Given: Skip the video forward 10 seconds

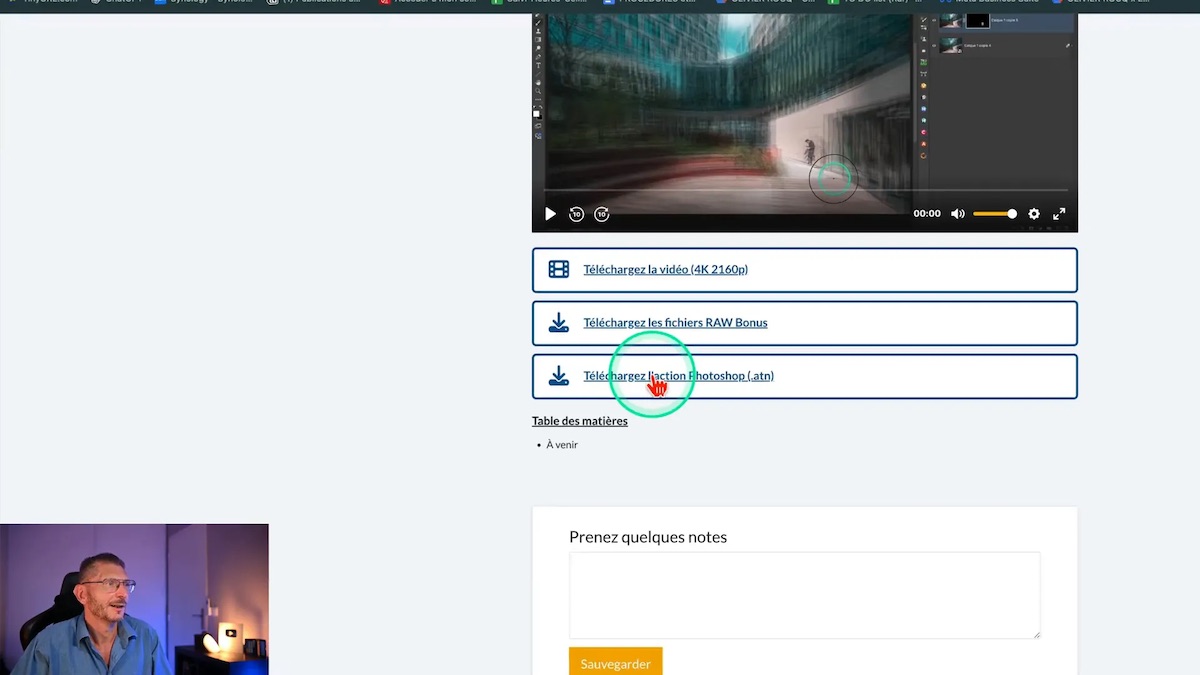Looking at the screenshot, I should 601,214.
